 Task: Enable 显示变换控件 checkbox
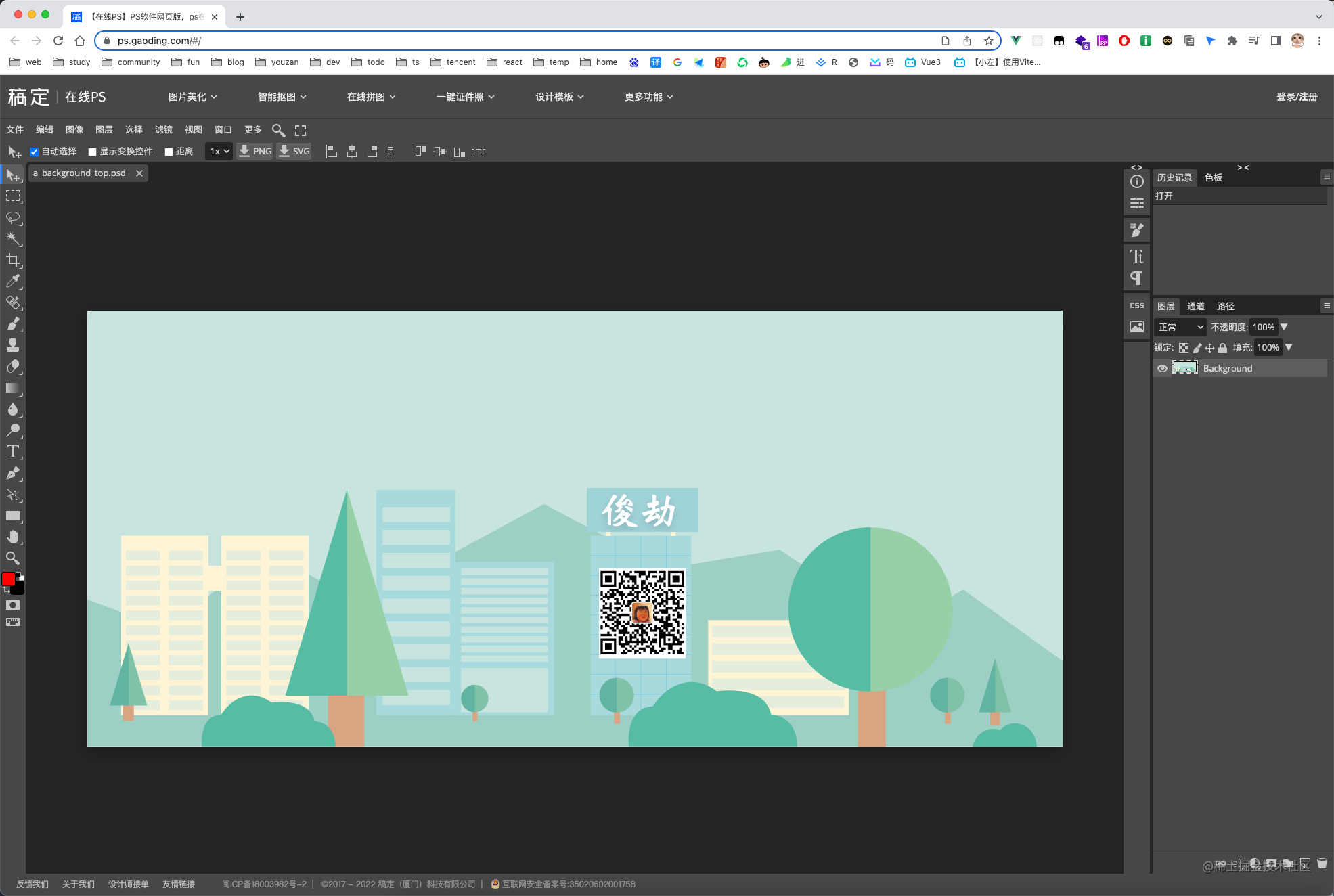pos(92,152)
